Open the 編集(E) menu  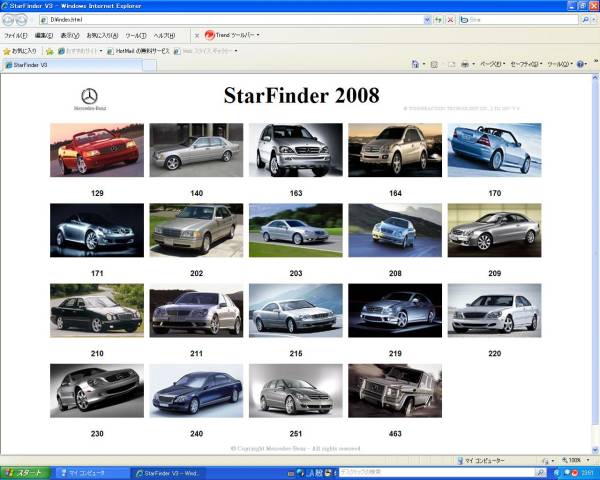(x=44, y=36)
